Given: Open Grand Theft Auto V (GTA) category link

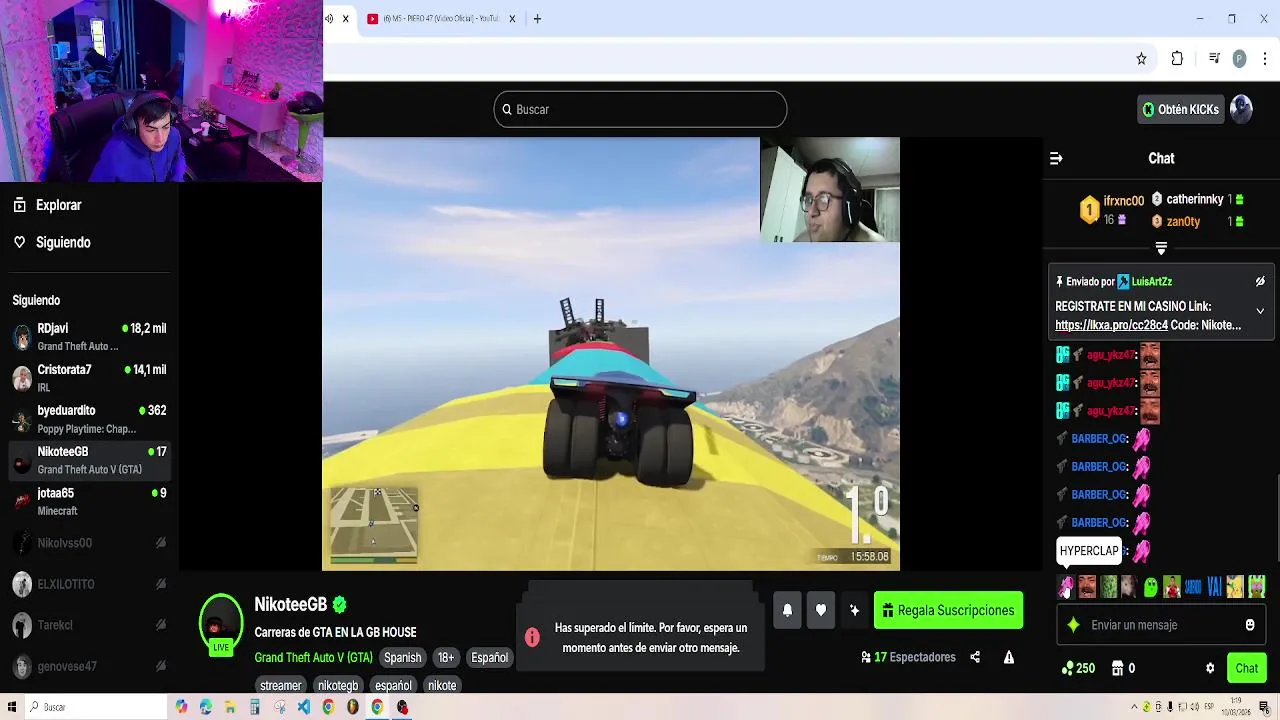Looking at the screenshot, I should [313, 657].
